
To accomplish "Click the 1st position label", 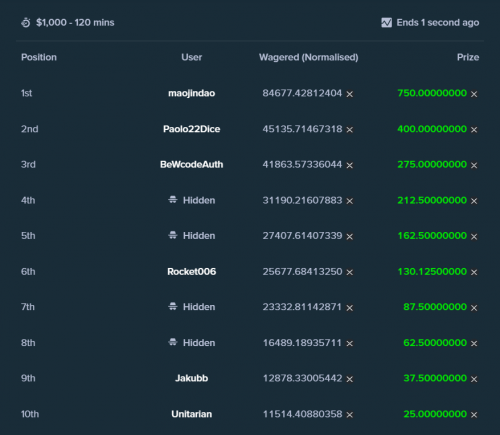I will [26, 93].
